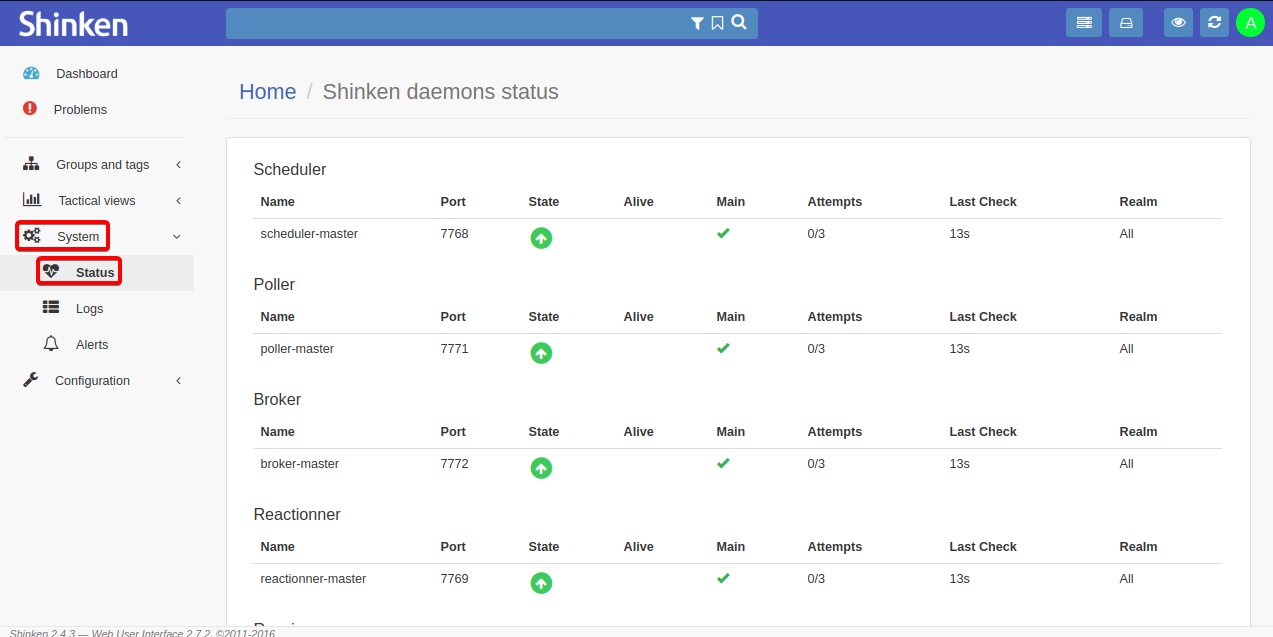The image size is (1273, 637).
Task: Click reactionner-master Main checkmark
Action: click(723, 578)
